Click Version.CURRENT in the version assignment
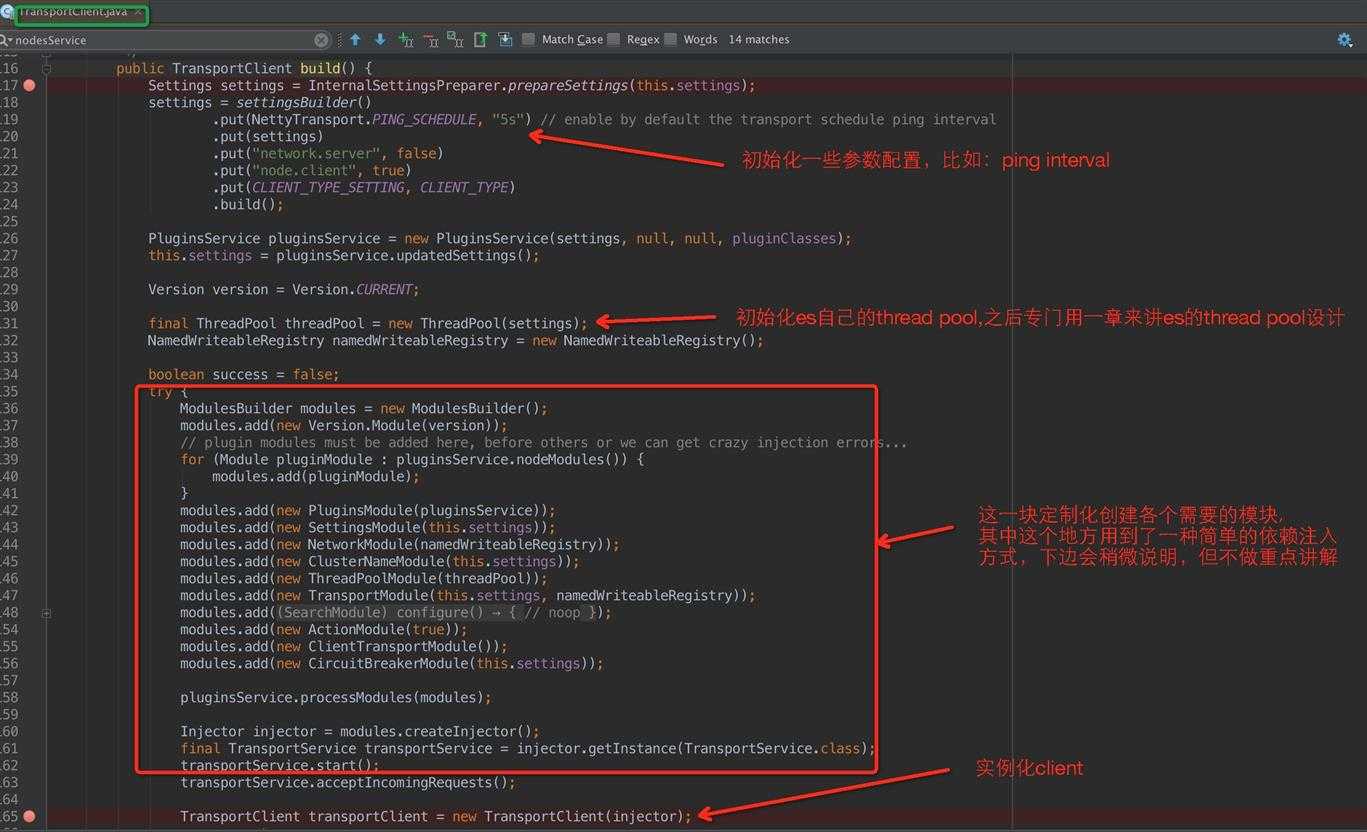 (352, 290)
